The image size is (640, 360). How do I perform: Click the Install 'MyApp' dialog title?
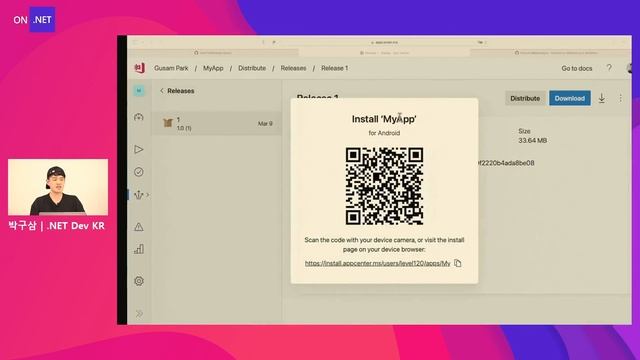384,119
